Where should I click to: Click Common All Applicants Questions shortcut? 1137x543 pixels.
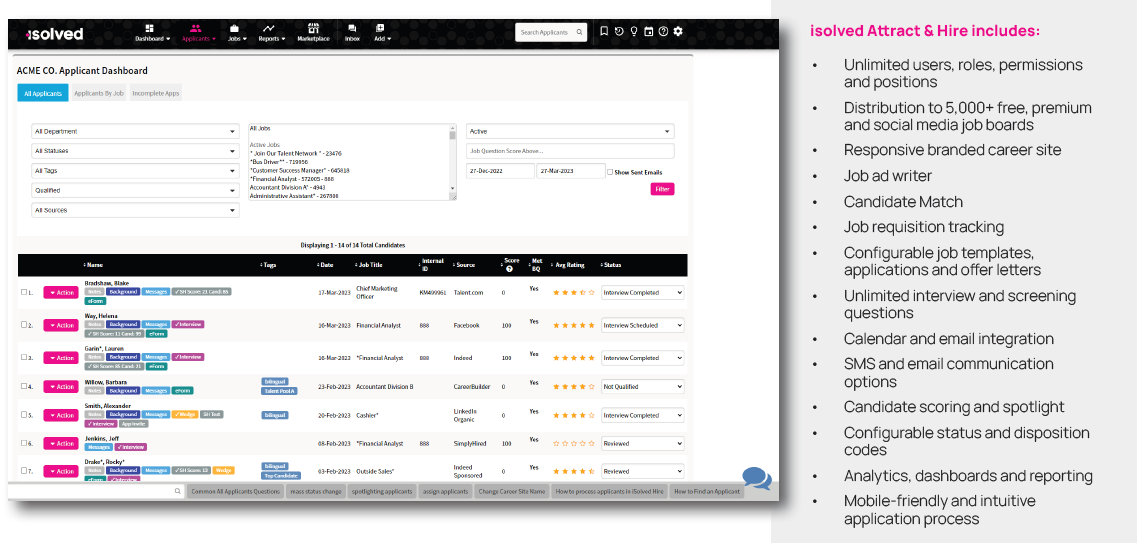coord(236,492)
